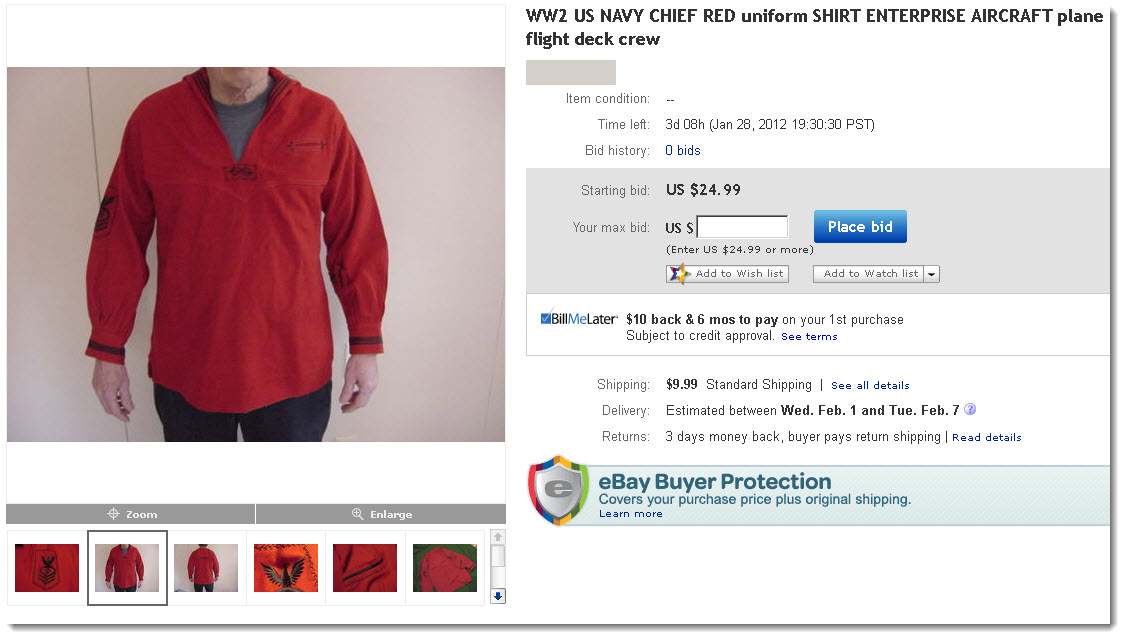Click the BillMeLater logo
This screenshot has width=1125, height=639.
(578, 319)
